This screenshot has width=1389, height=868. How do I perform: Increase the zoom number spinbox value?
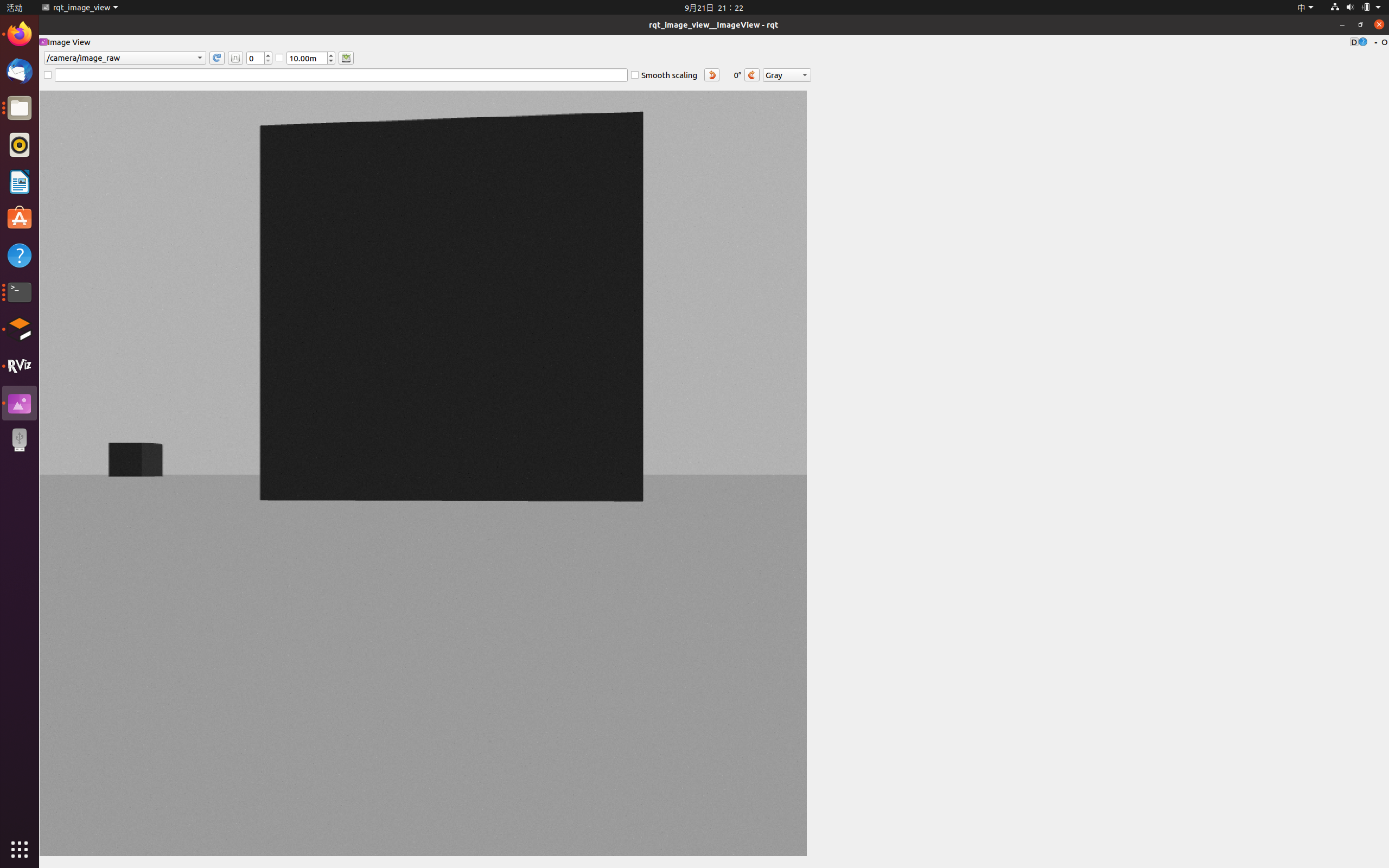pos(268,55)
